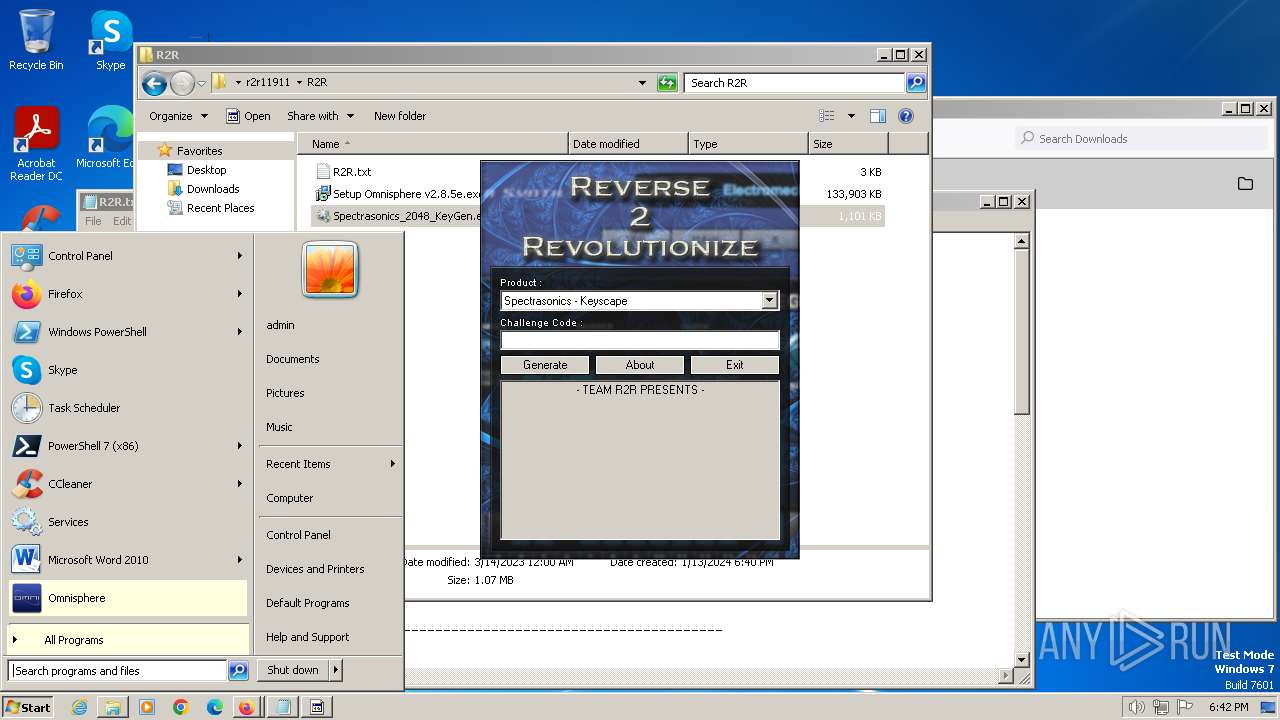This screenshot has width=1280, height=720.
Task: Open Google Chrome taskbar icon
Action: click(181, 707)
